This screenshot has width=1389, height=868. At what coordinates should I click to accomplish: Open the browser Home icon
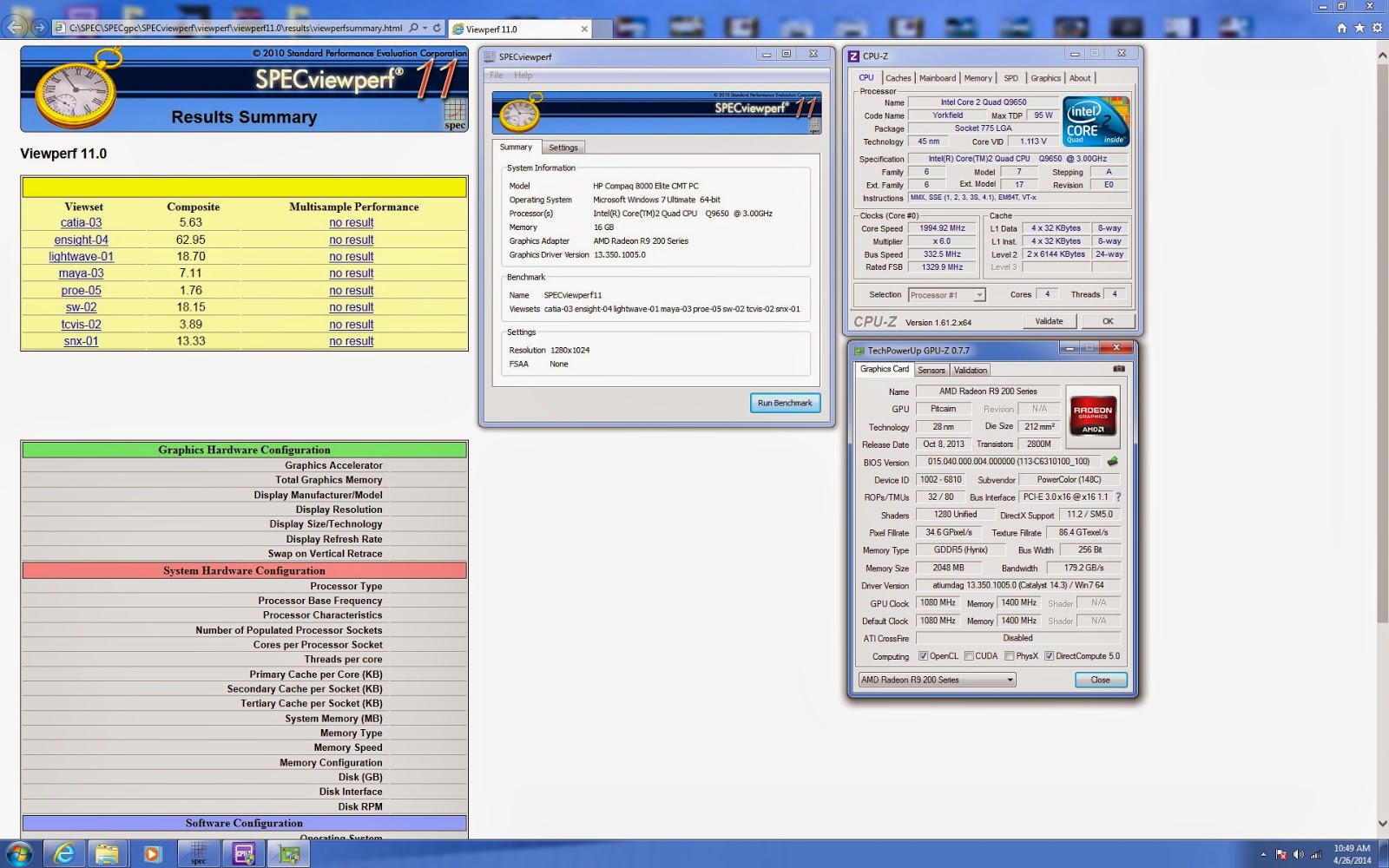tap(1341, 28)
